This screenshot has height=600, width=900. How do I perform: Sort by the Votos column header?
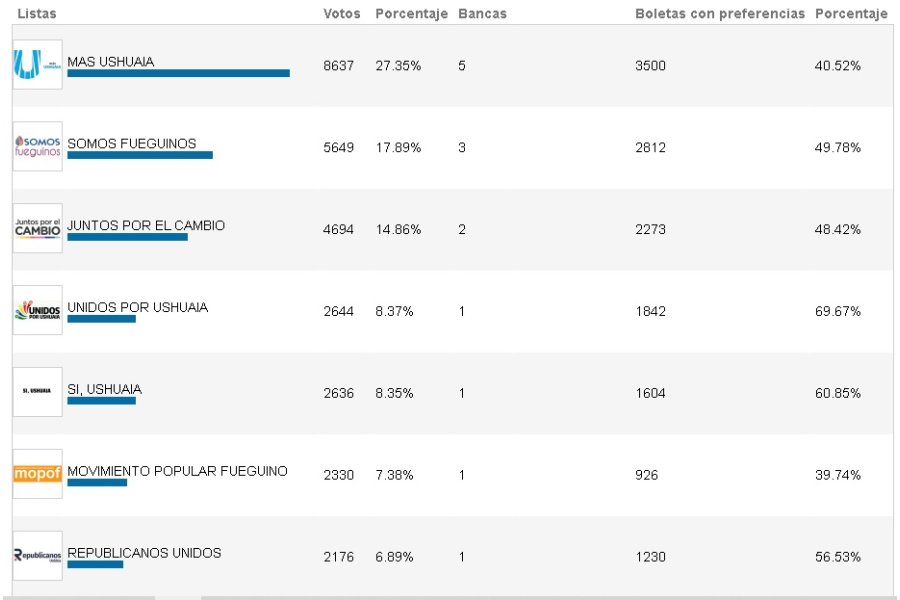342,14
